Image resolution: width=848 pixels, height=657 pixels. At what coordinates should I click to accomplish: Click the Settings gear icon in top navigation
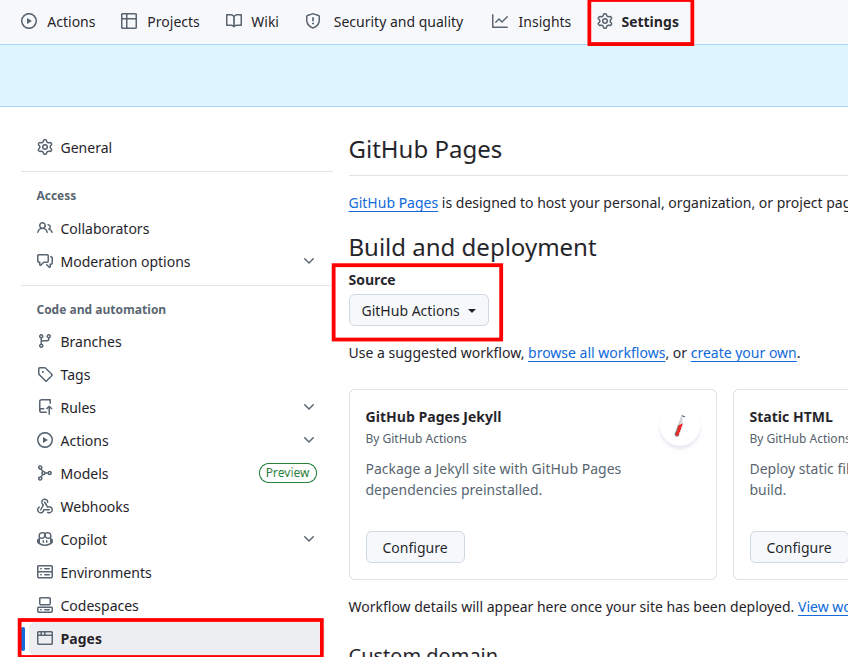pyautogui.click(x=605, y=22)
